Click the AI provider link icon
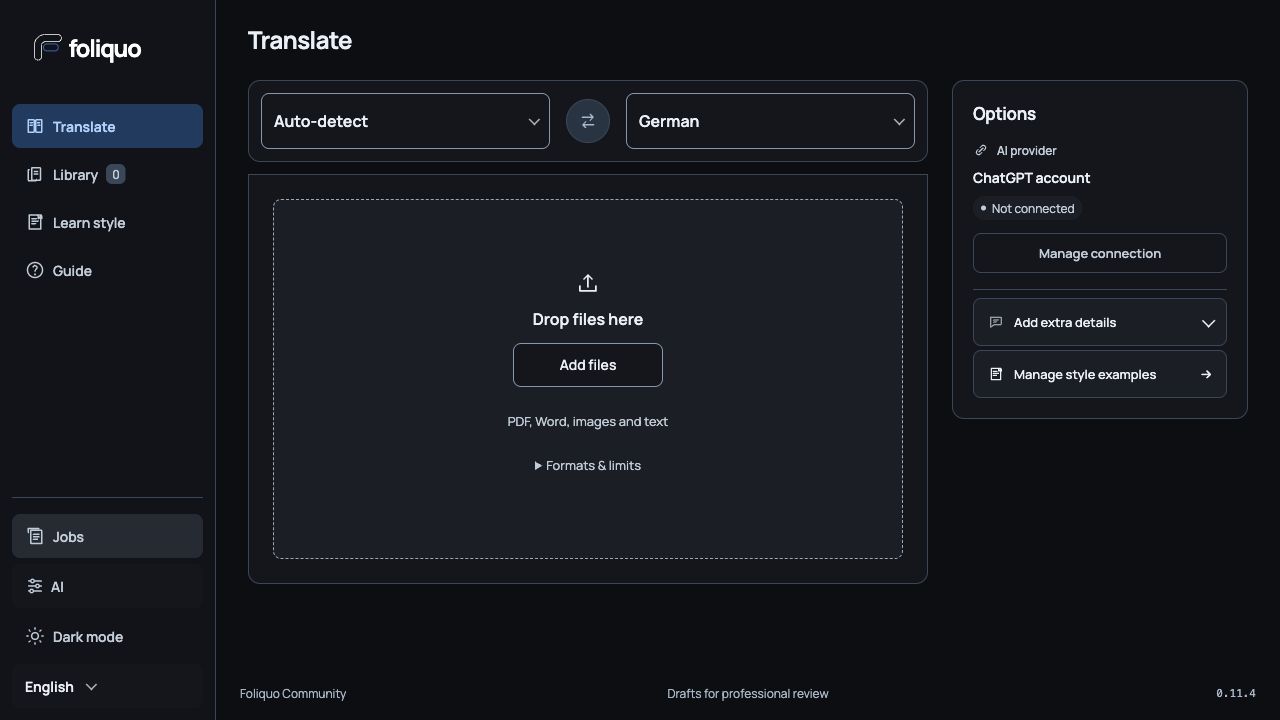 pyautogui.click(x=981, y=150)
